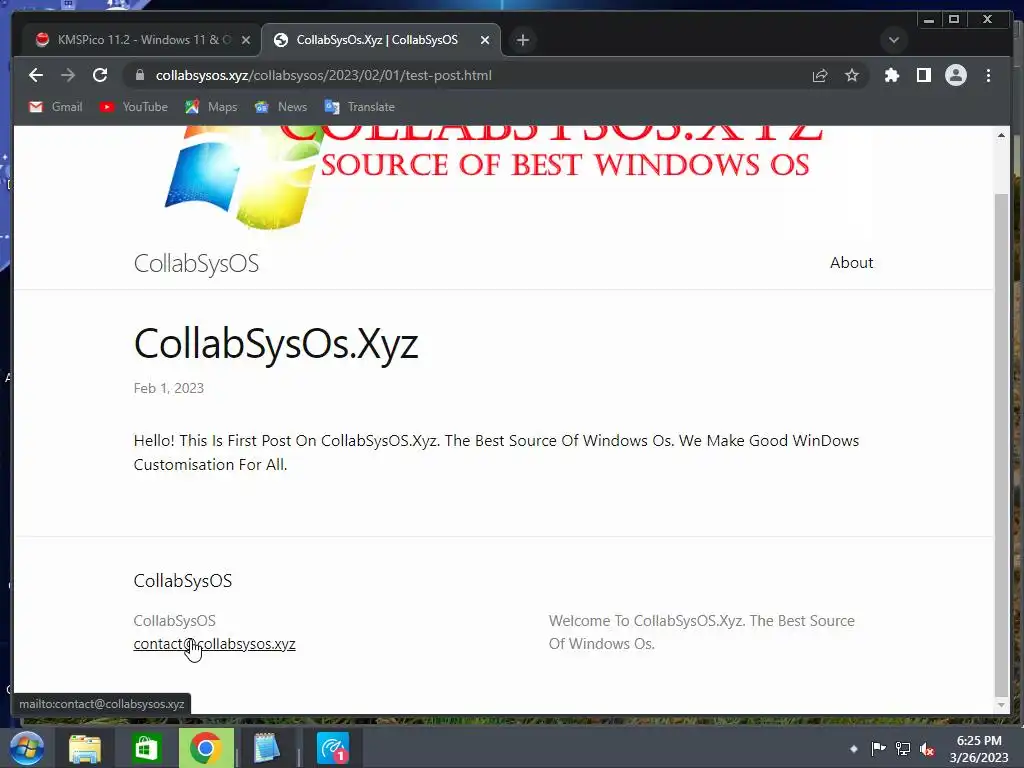Viewport: 1024px width, 768px height.
Task: Open a new tab with plus button
Action: click(x=522, y=40)
